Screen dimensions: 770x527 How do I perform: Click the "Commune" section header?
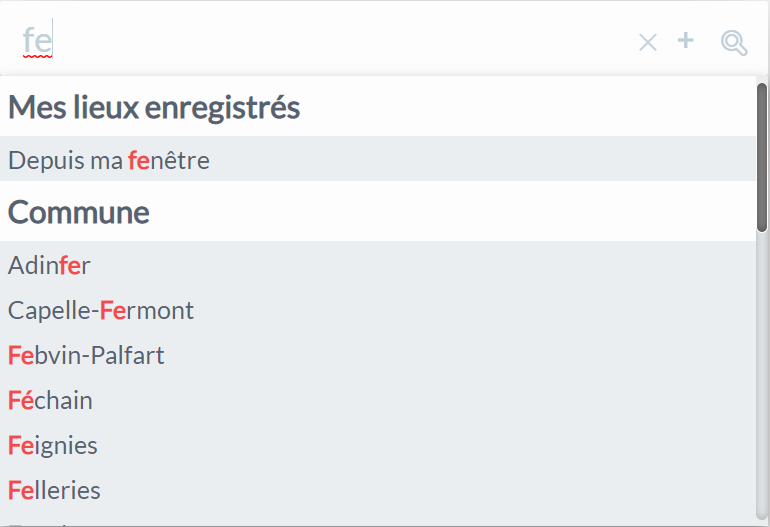tap(79, 212)
